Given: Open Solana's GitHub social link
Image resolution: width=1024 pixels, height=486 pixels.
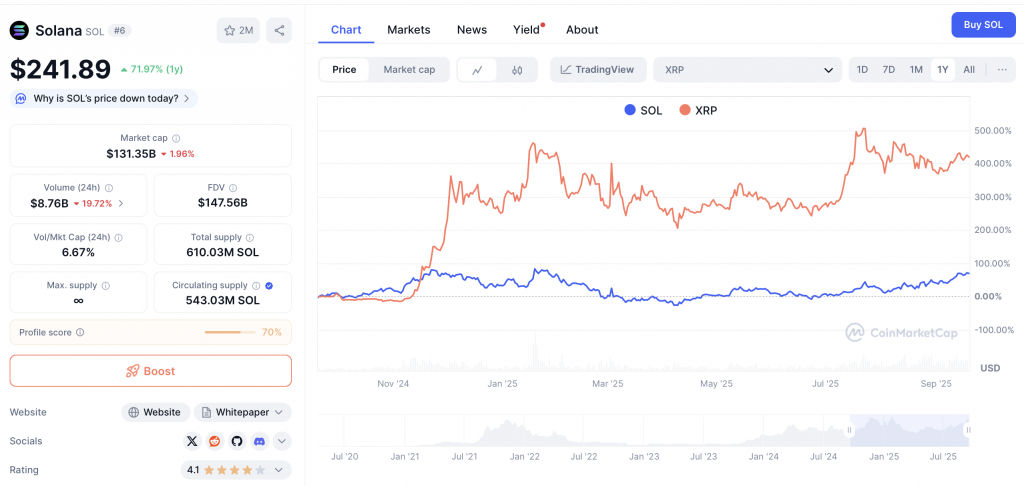Looking at the screenshot, I should [236, 442].
